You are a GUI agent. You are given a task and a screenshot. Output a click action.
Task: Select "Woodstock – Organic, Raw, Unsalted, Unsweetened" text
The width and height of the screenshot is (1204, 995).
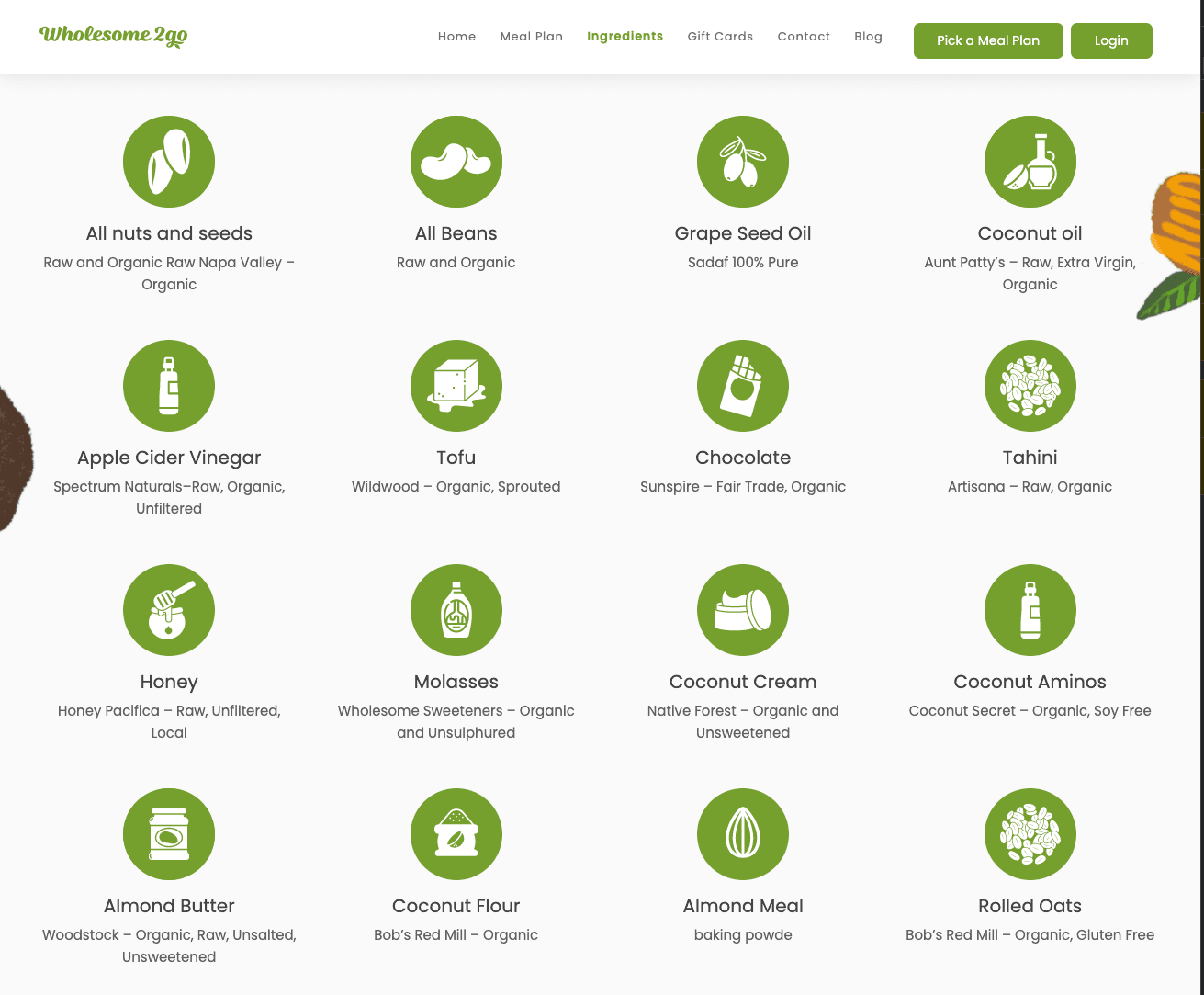pyautogui.click(x=169, y=945)
